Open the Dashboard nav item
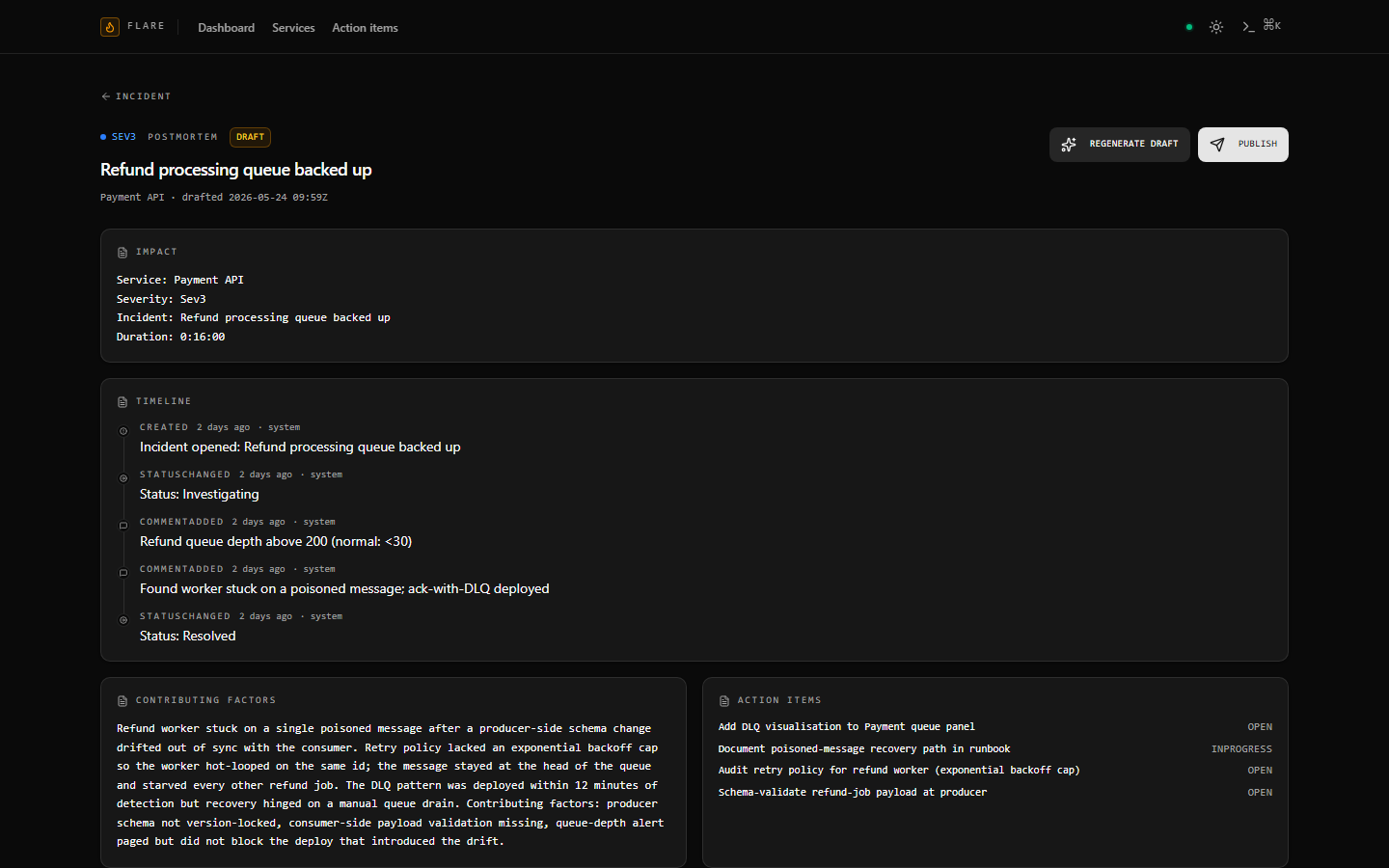The image size is (1389, 868). [227, 28]
